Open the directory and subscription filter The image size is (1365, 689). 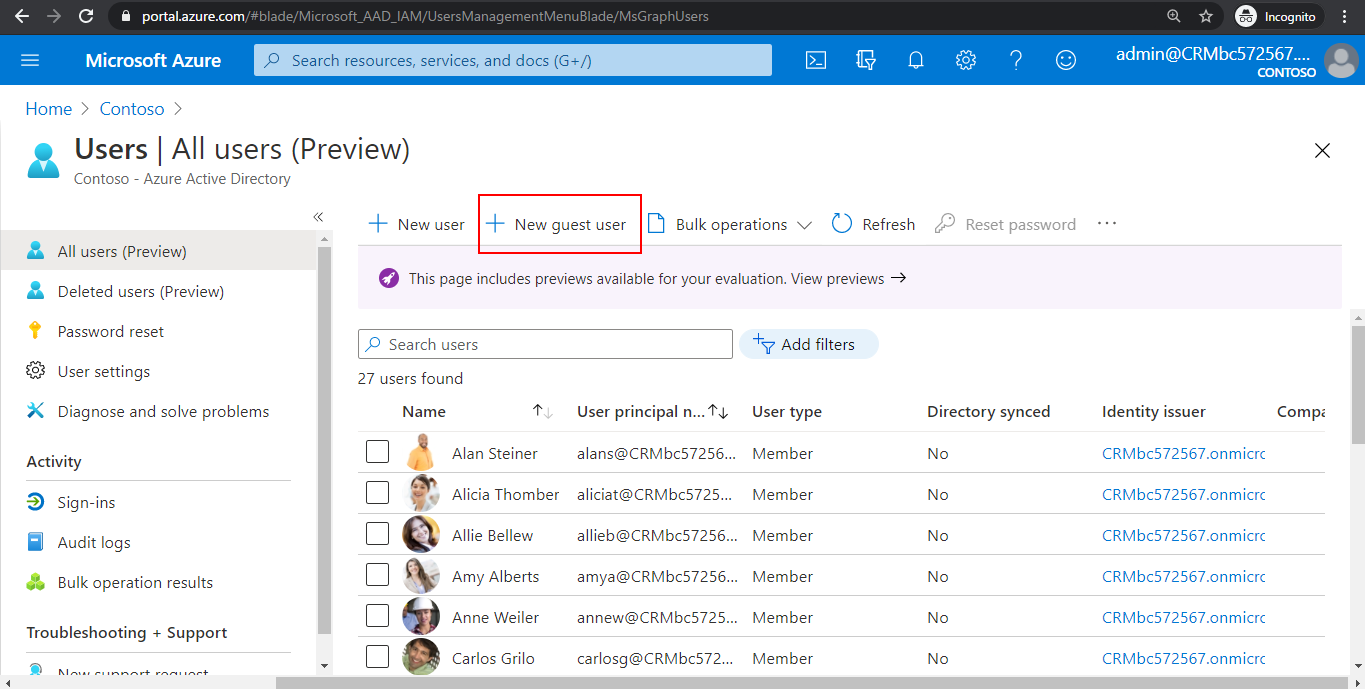pyautogui.click(x=865, y=60)
